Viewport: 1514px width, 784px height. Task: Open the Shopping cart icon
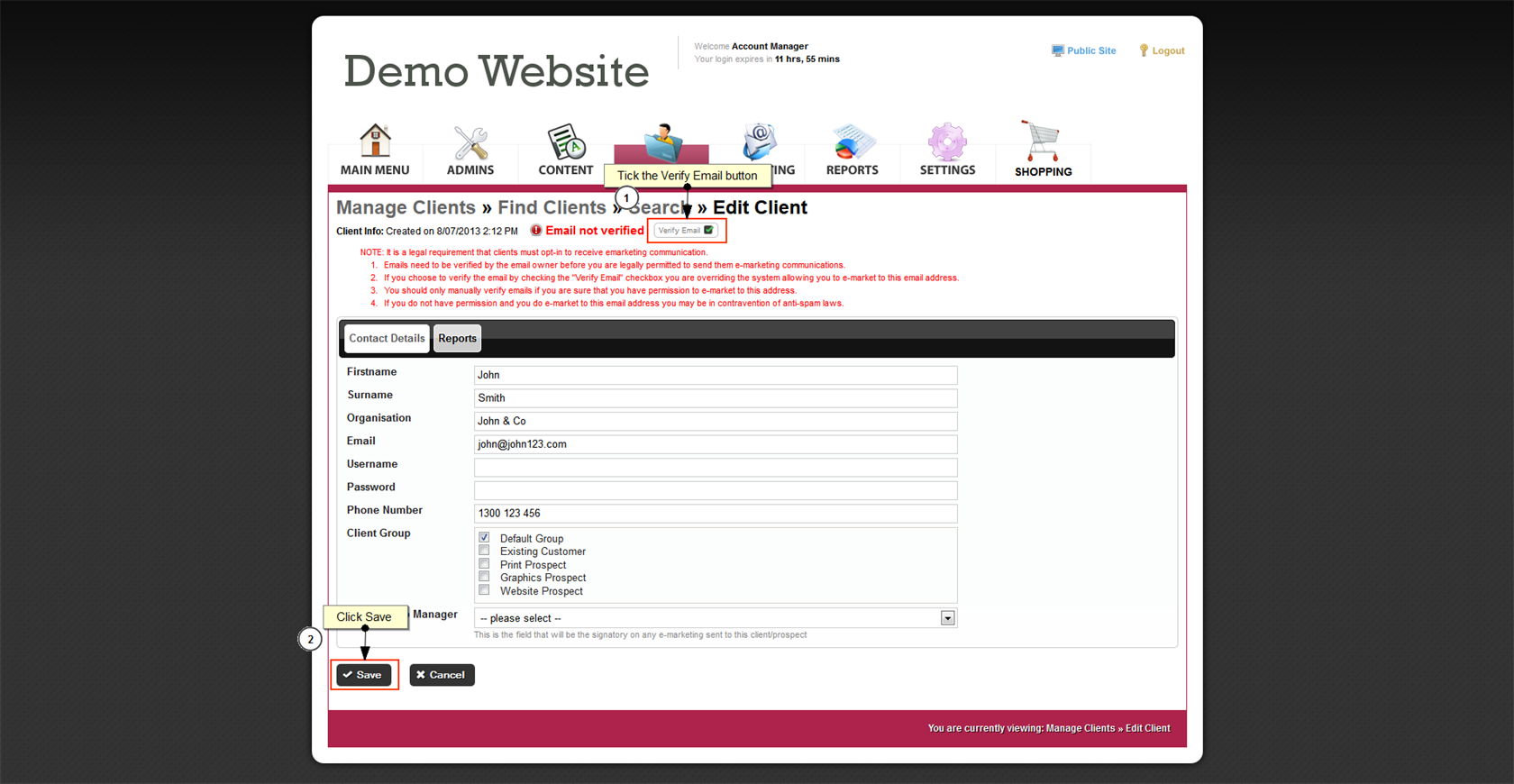click(x=1043, y=142)
